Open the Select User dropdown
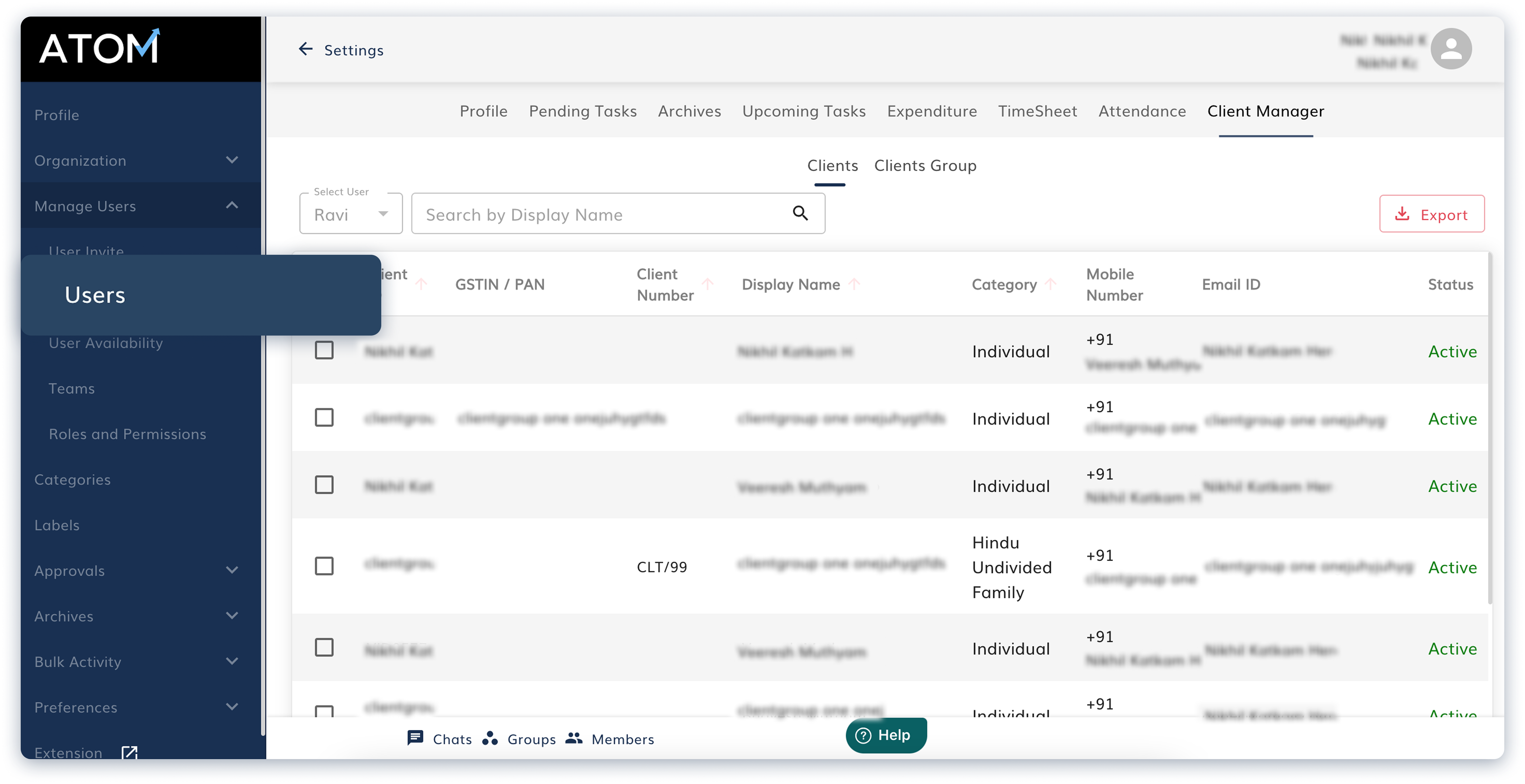The height and width of the screenshot is (784, 1525). (x=350, y=213)
